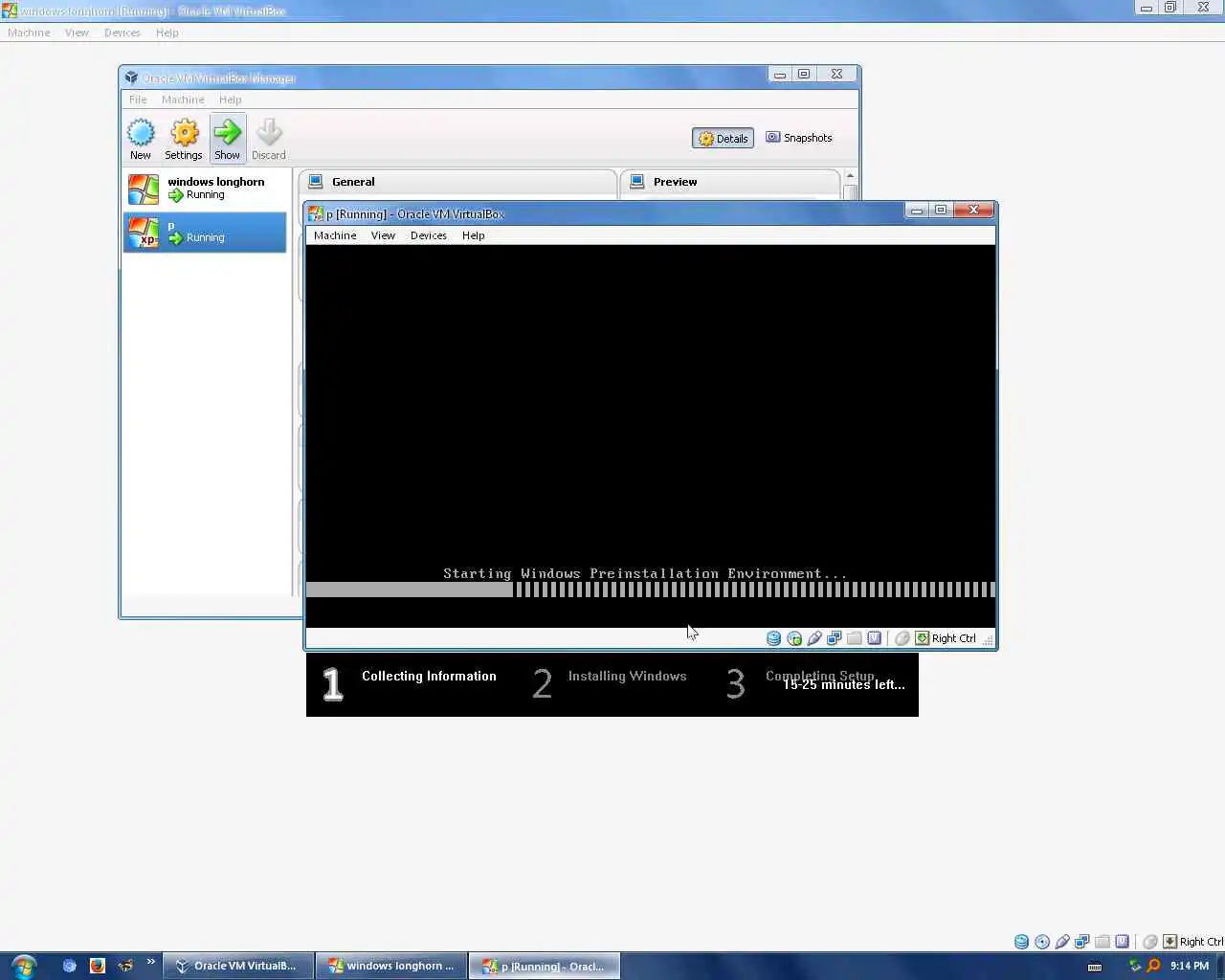Switch to Snapshots view in Manager
Screen dimensions: 1225x980
click(x=799, y=138)
